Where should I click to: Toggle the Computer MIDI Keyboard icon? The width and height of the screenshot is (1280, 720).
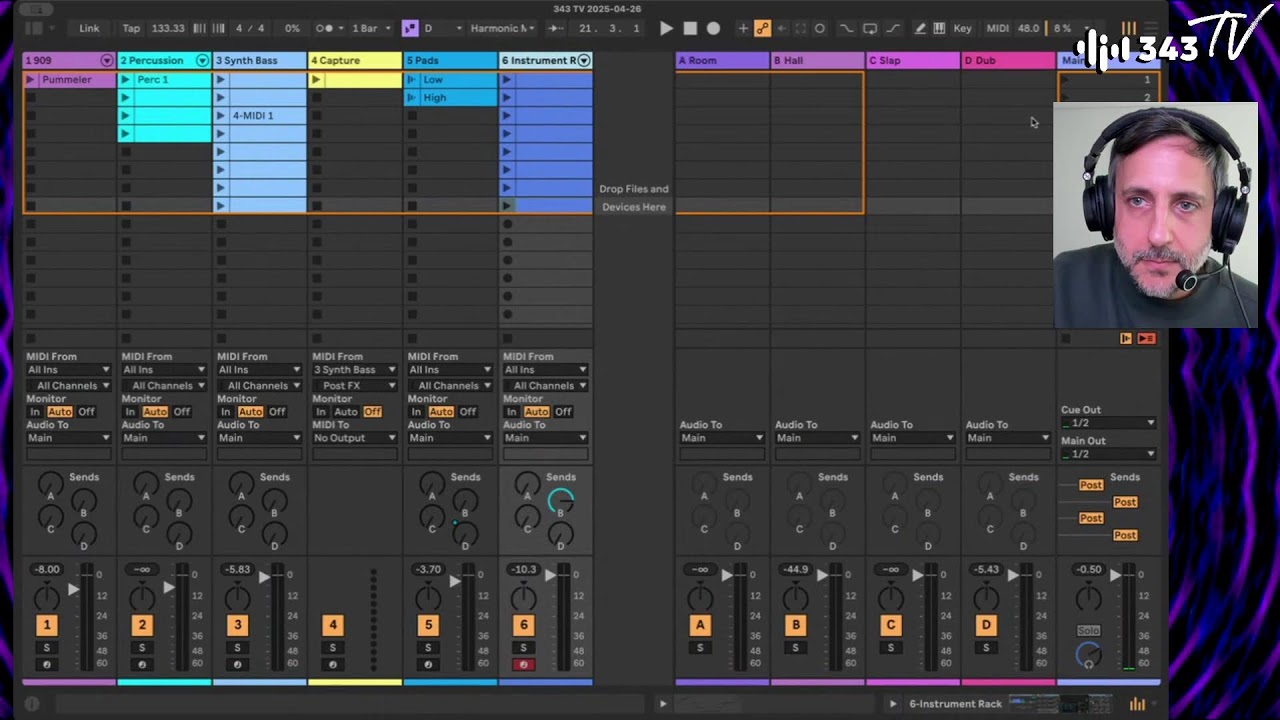point(939,28)
